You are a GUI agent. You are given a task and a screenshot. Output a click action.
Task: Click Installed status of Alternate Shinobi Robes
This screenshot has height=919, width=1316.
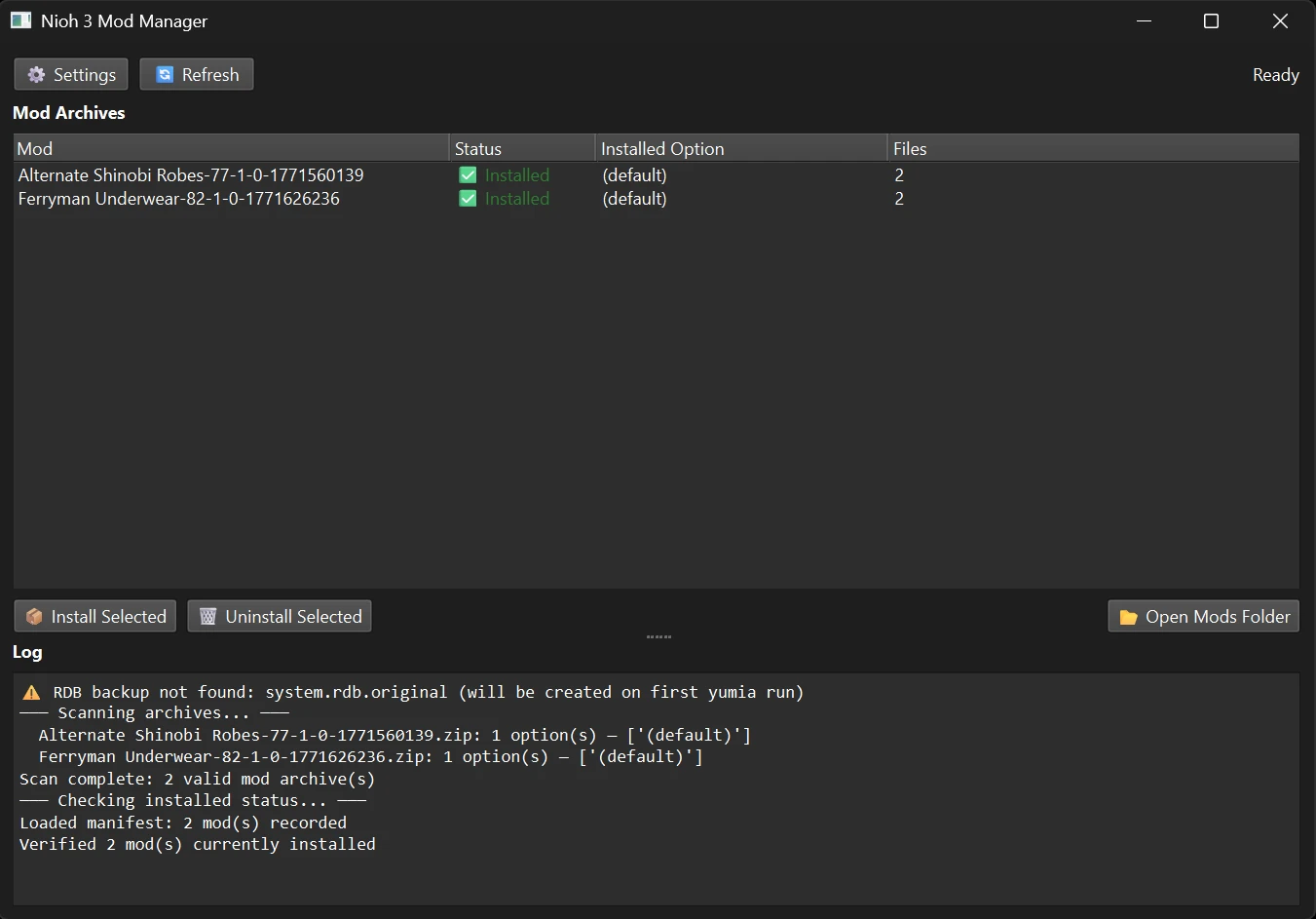(517, 175)
